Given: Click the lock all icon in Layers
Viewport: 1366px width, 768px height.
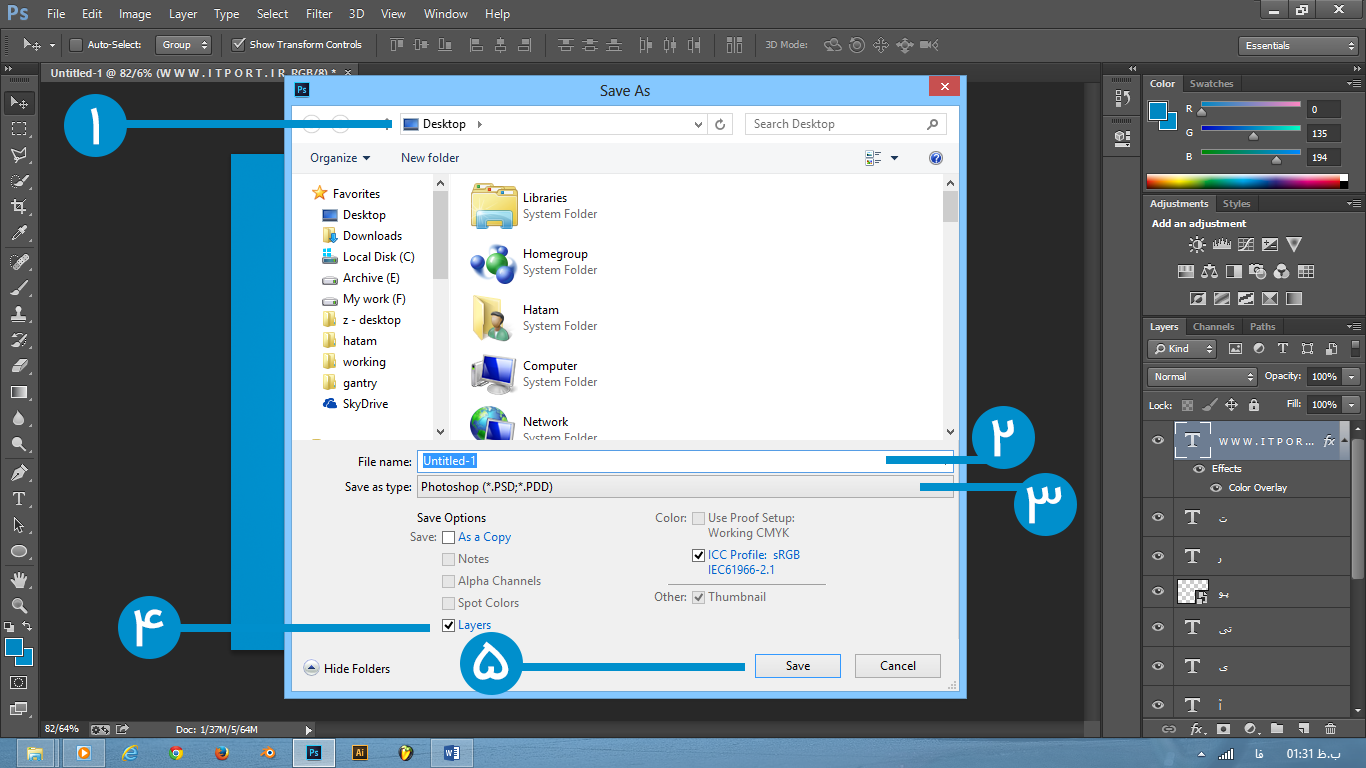Looking at the screenshot, I should pyautogui.click(x=1254, y=405).
